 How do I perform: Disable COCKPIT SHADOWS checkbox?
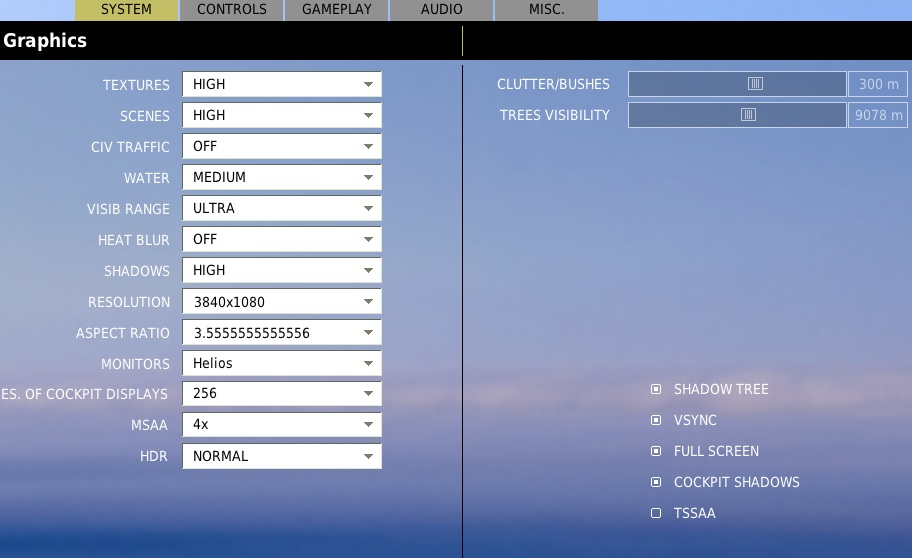(656, 482)
